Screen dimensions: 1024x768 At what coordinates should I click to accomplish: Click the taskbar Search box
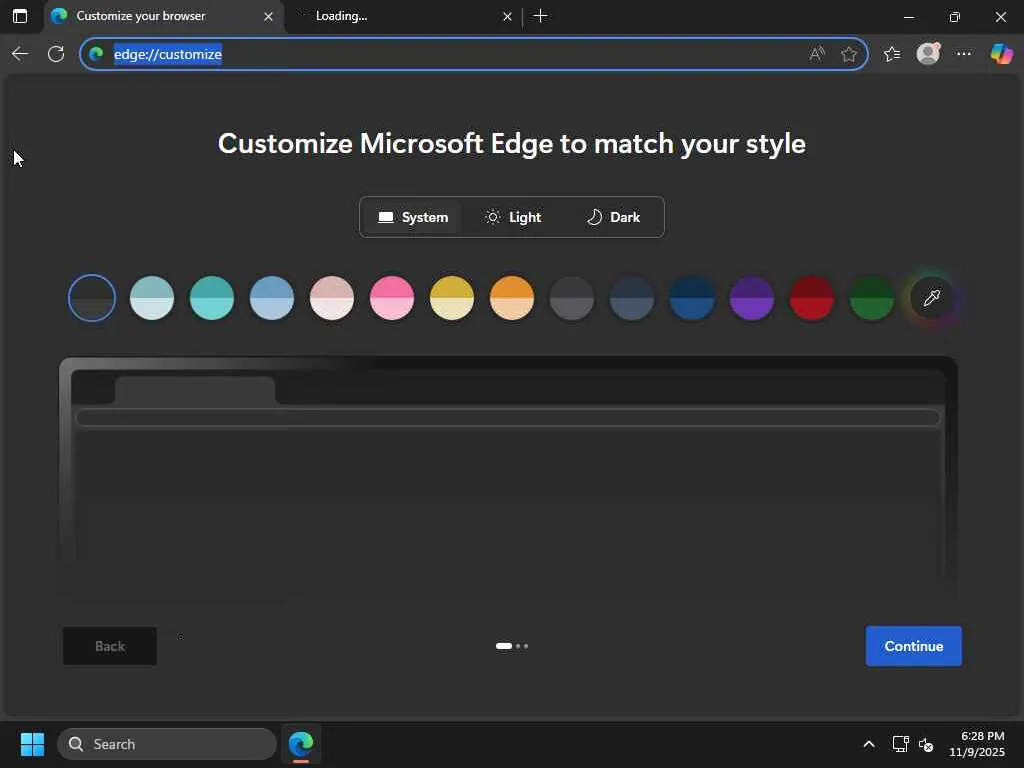coord(167,744)
